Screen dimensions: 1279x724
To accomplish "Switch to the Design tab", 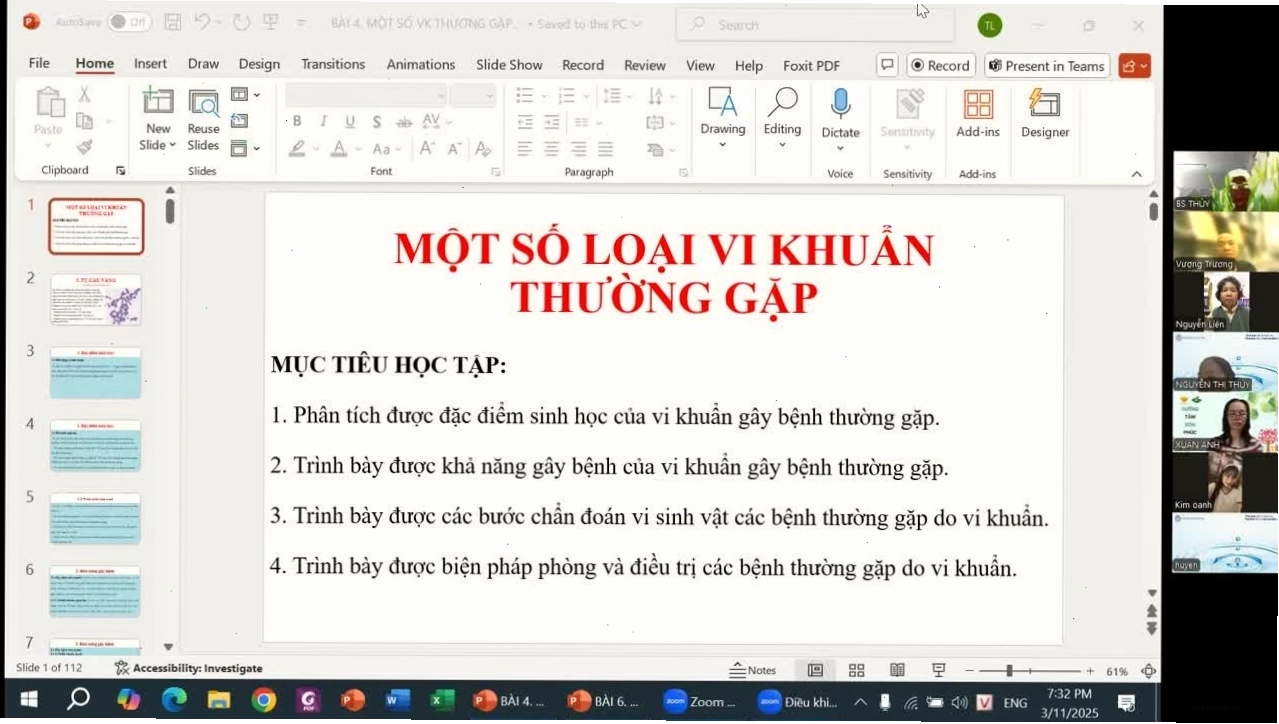I will [x=259, y=64].
